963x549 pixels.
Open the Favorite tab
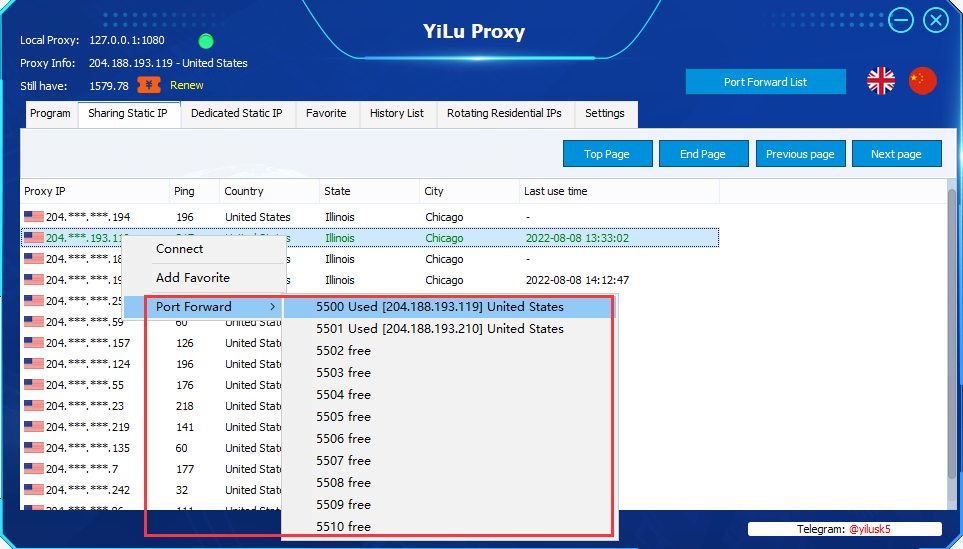326,114
